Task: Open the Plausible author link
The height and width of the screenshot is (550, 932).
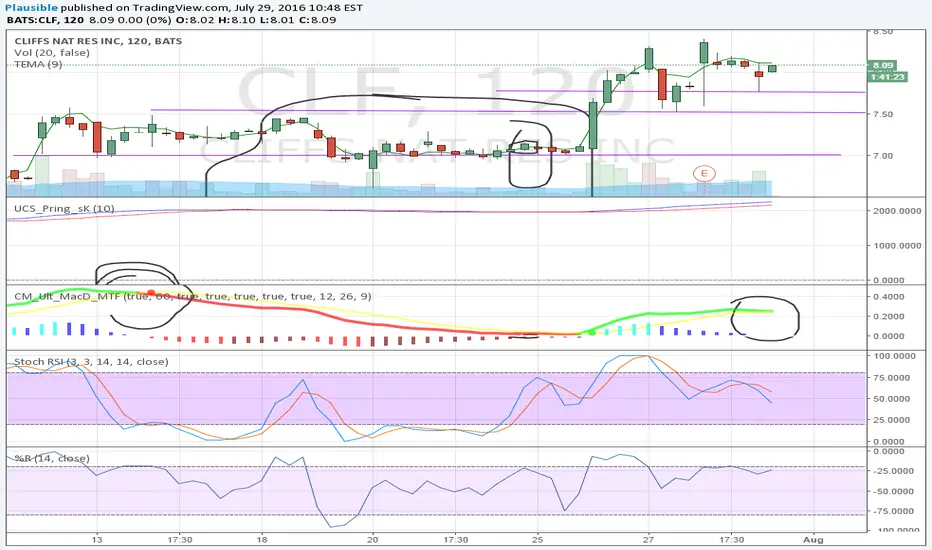Action: 32,8
